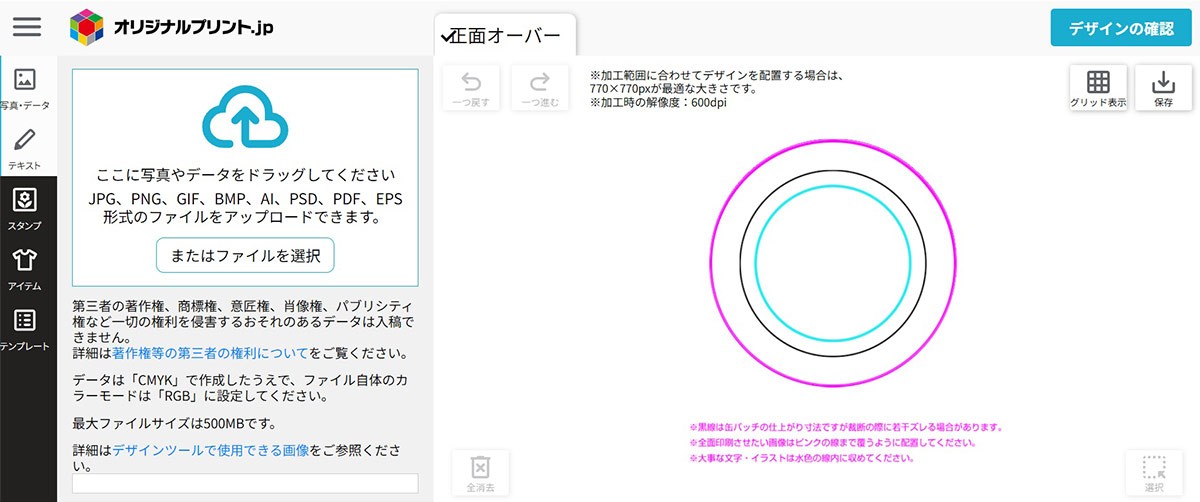1200x502 pixels.
Task: Open the hamburger main menu
Action: point(27,26)
